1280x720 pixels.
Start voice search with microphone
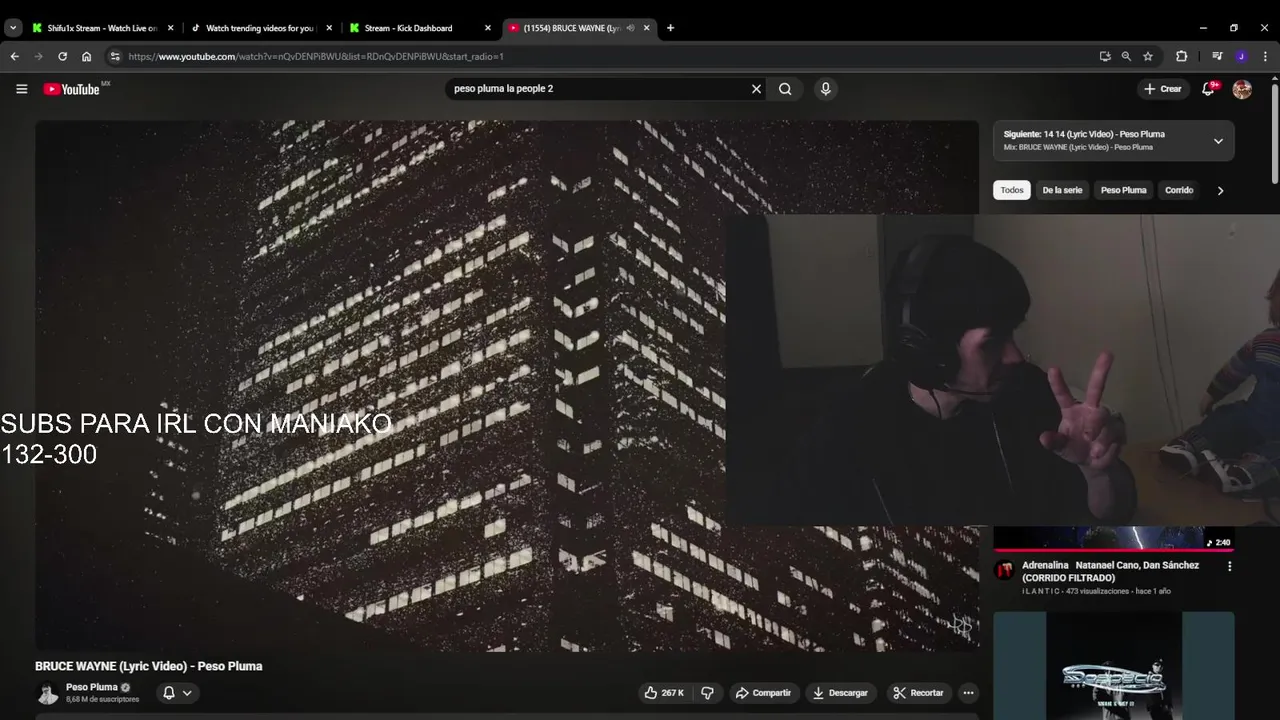(825, 89)
